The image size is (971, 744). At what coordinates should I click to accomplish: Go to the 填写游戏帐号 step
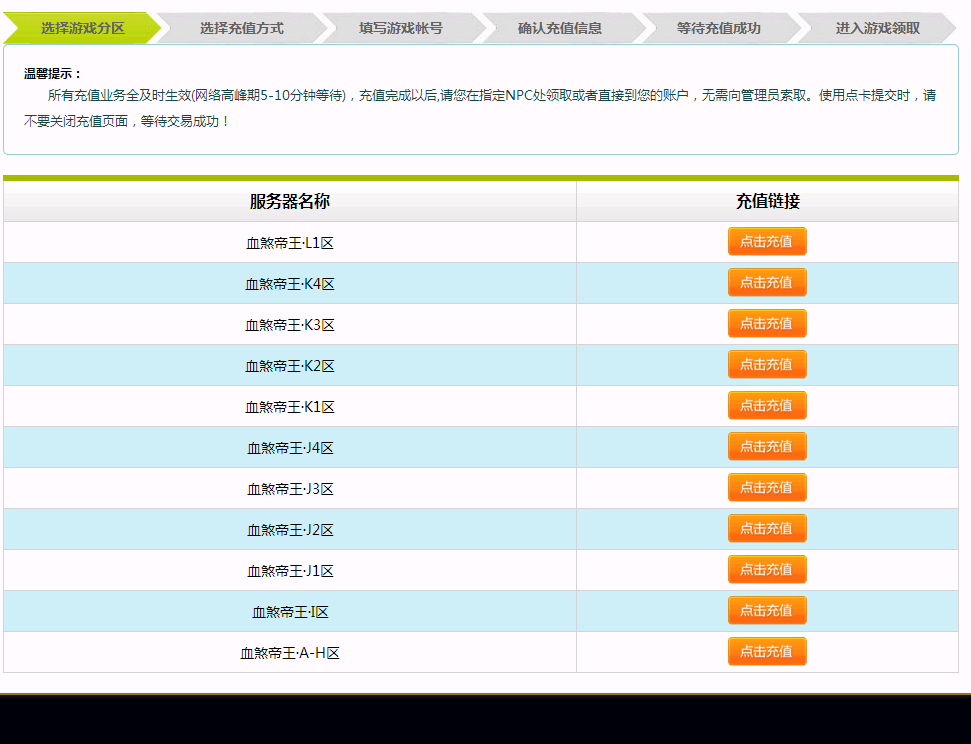tap(401, 28)
